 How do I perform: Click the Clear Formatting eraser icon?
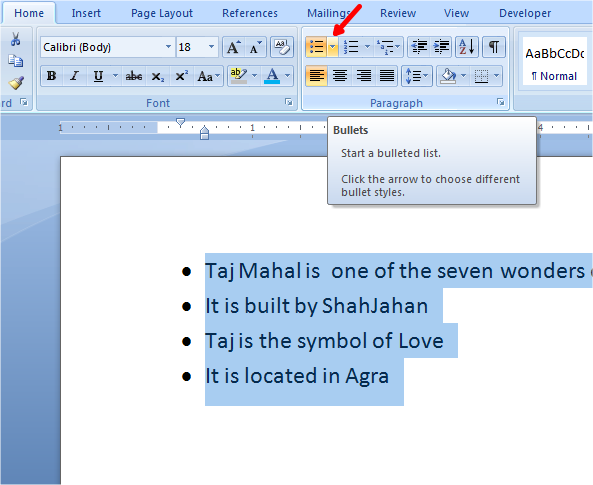282,47
